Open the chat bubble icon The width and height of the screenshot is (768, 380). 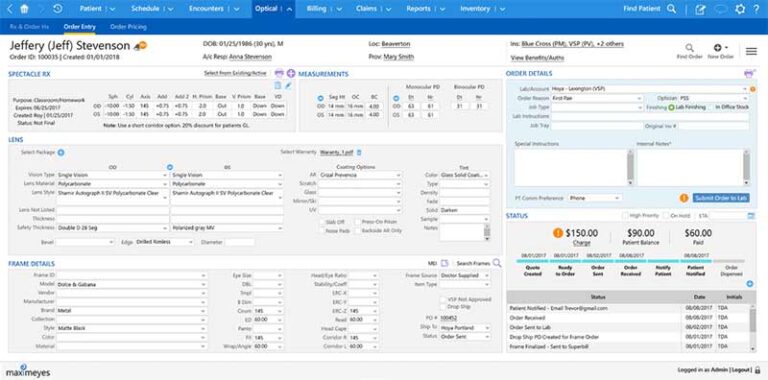pos(720,9)
